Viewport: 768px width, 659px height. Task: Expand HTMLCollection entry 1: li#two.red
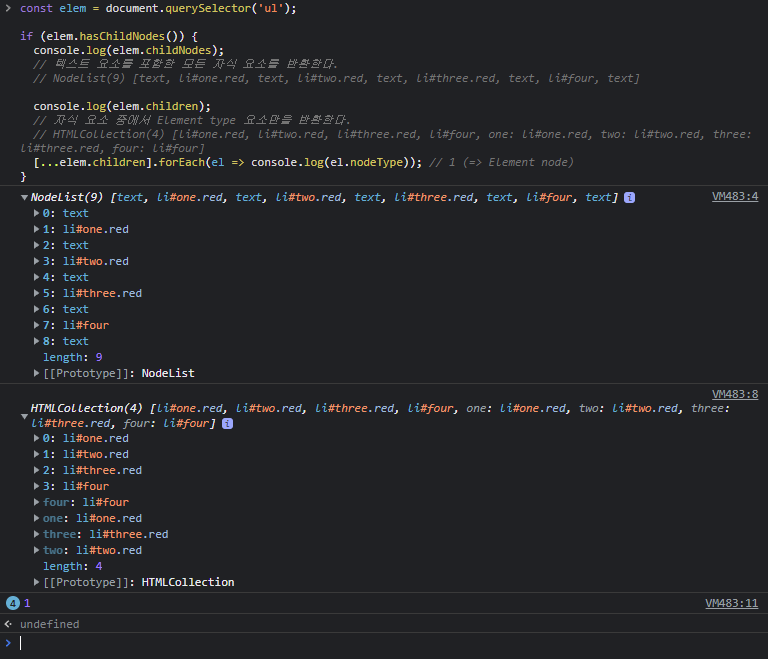point(36,454)
